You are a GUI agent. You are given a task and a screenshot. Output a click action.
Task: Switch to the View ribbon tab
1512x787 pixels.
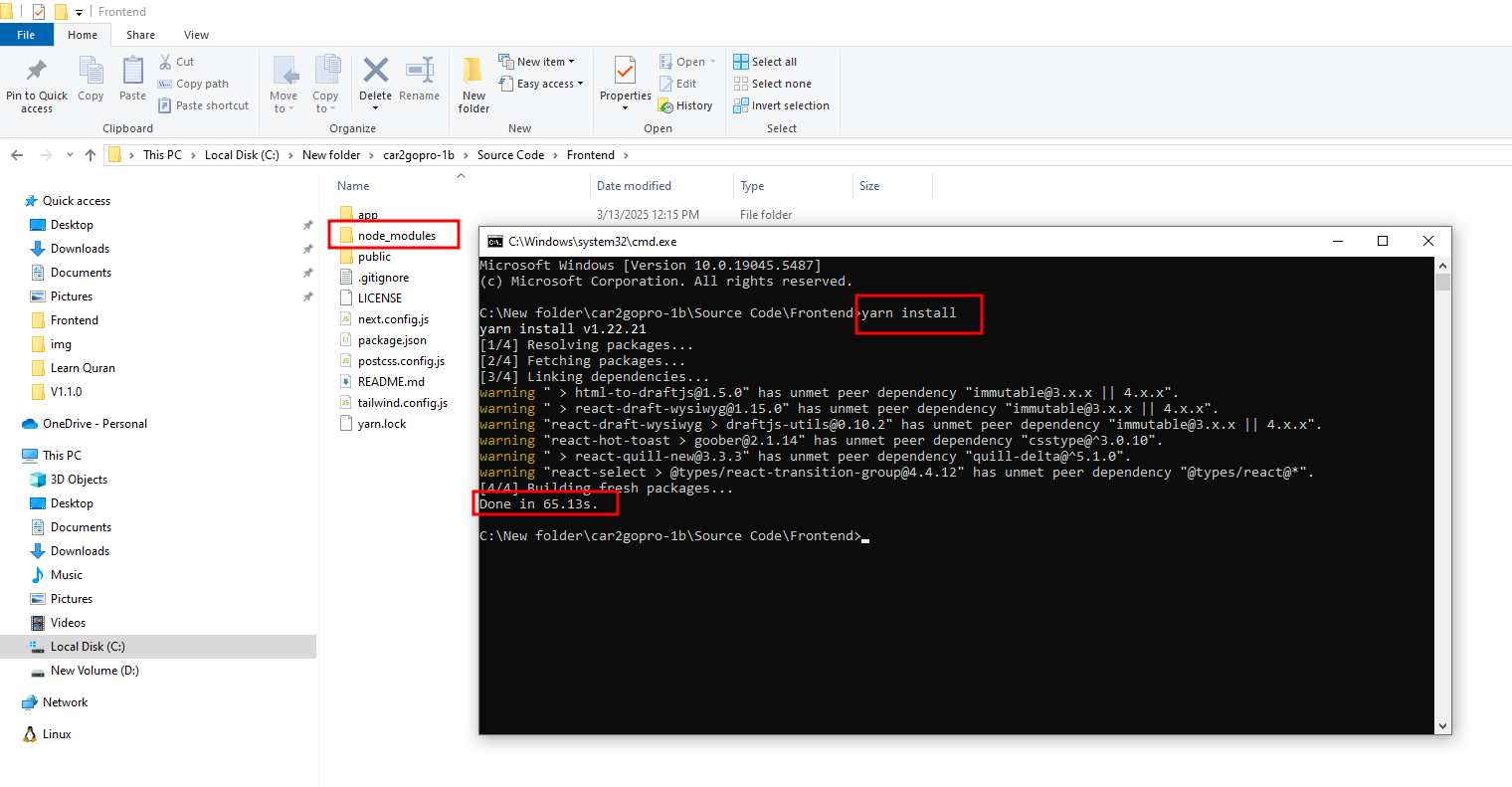click(x=196, y=35)
